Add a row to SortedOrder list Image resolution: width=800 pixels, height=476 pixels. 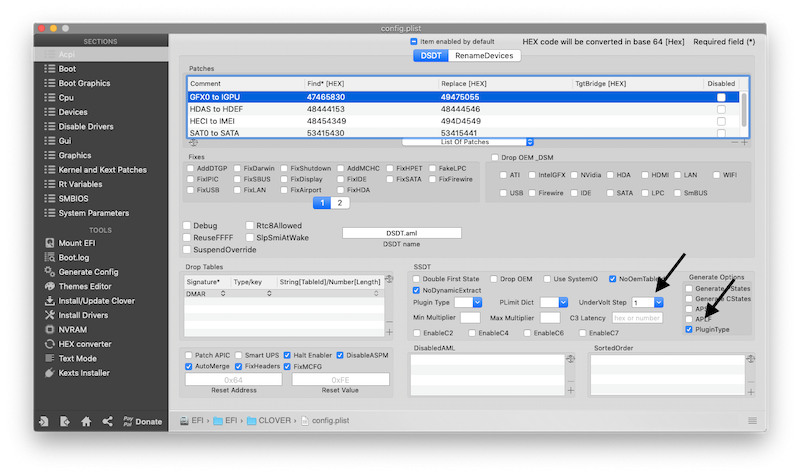[751, 392]
